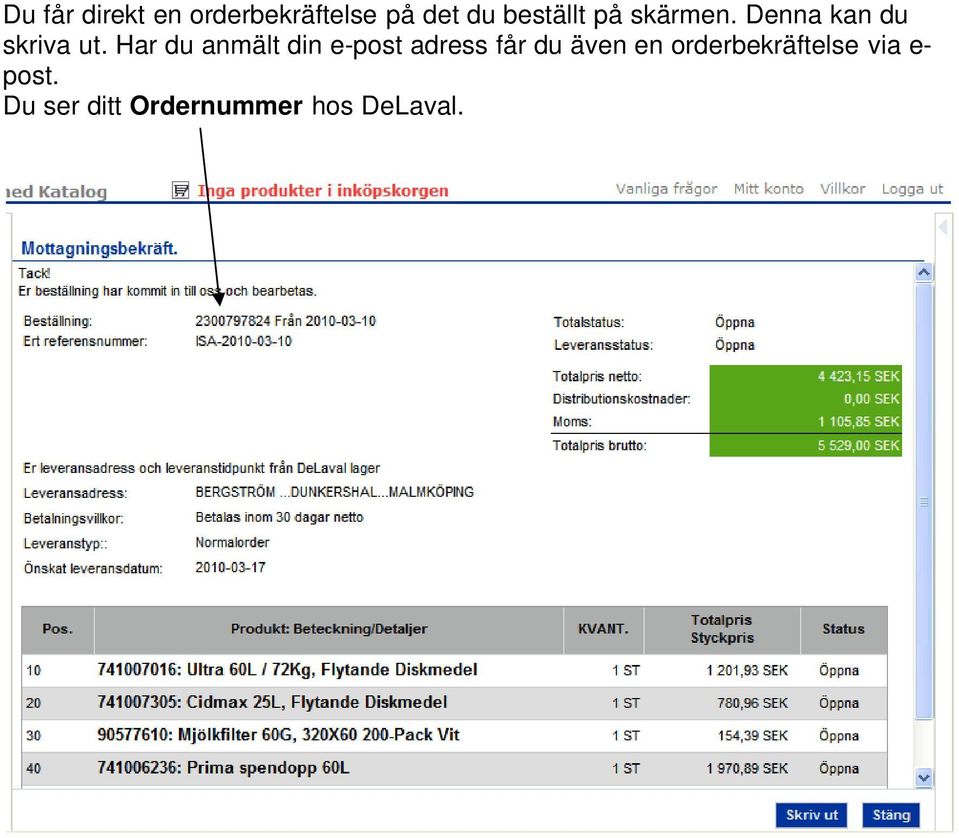Click delivery address BERGSTRÖM ...DUNKERSHAL...MALMKÖPING
Image resolution: width=959 pixels, height=838 pixels.
[x=335, y=492]
